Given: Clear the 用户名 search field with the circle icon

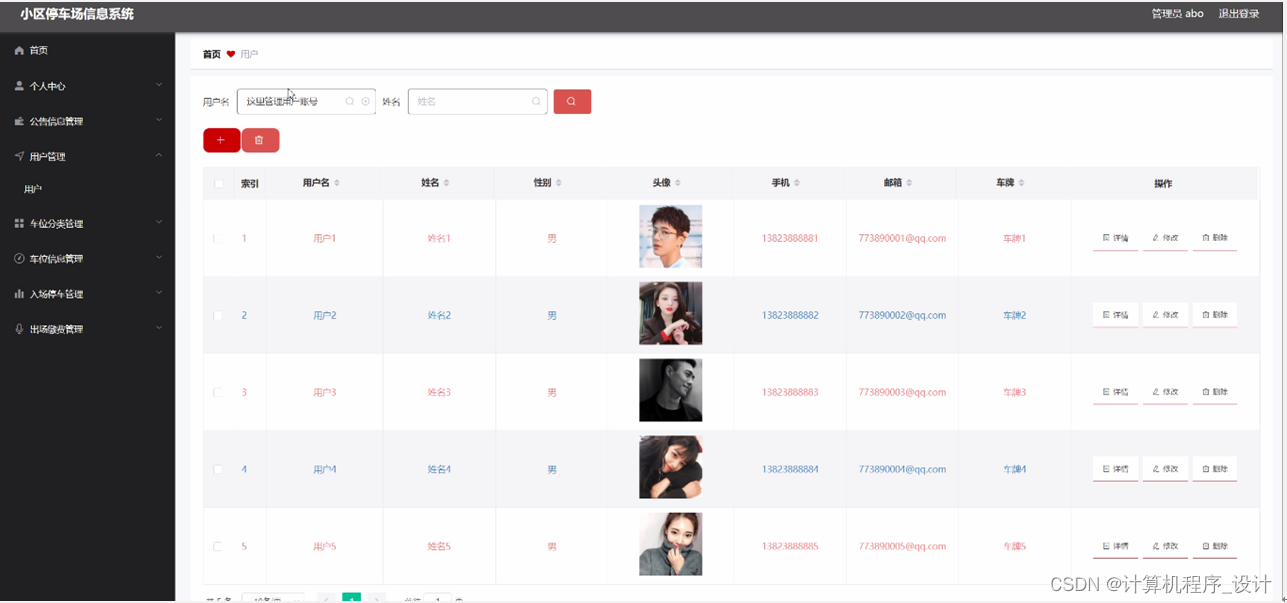Looking at the screenshot, I should coord(365,101).
